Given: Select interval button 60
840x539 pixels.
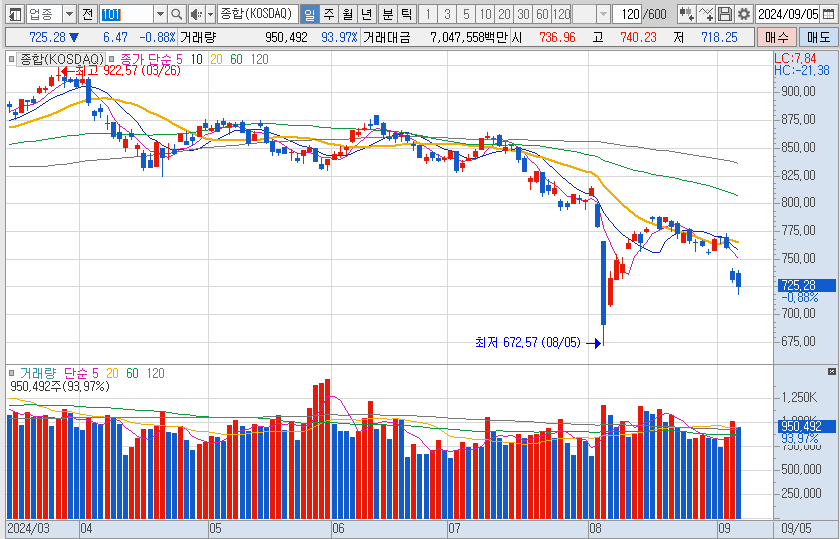Looking at the screenshot, I should tap(543, 14).
